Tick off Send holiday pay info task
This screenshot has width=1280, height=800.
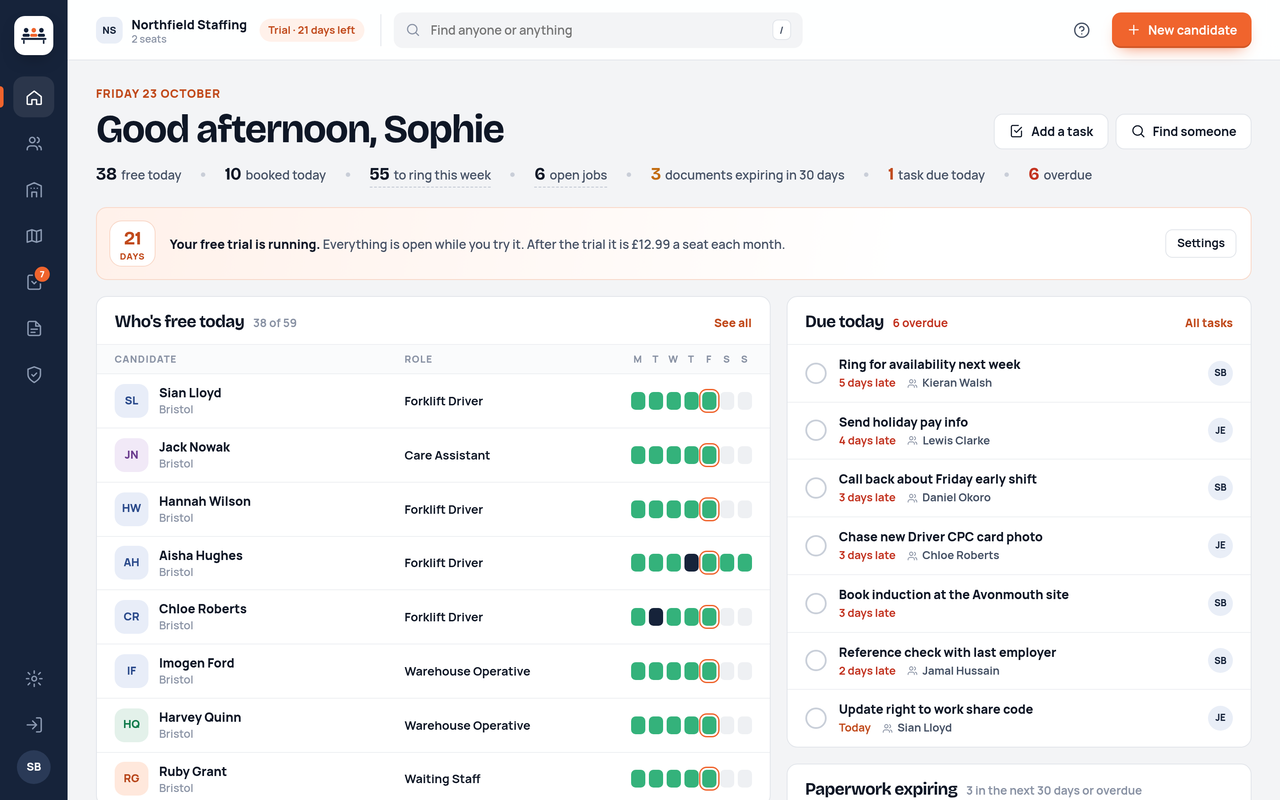[816, 431]
